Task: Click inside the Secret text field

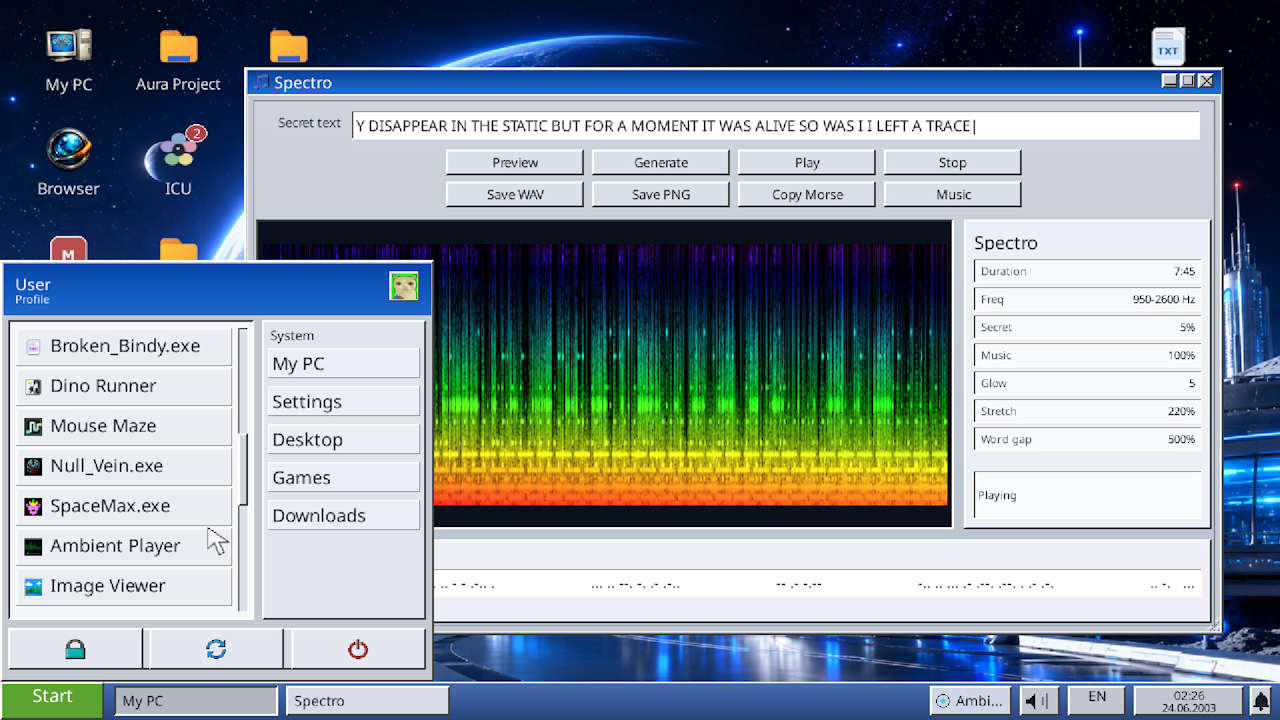Action: [x=775, y=126]
